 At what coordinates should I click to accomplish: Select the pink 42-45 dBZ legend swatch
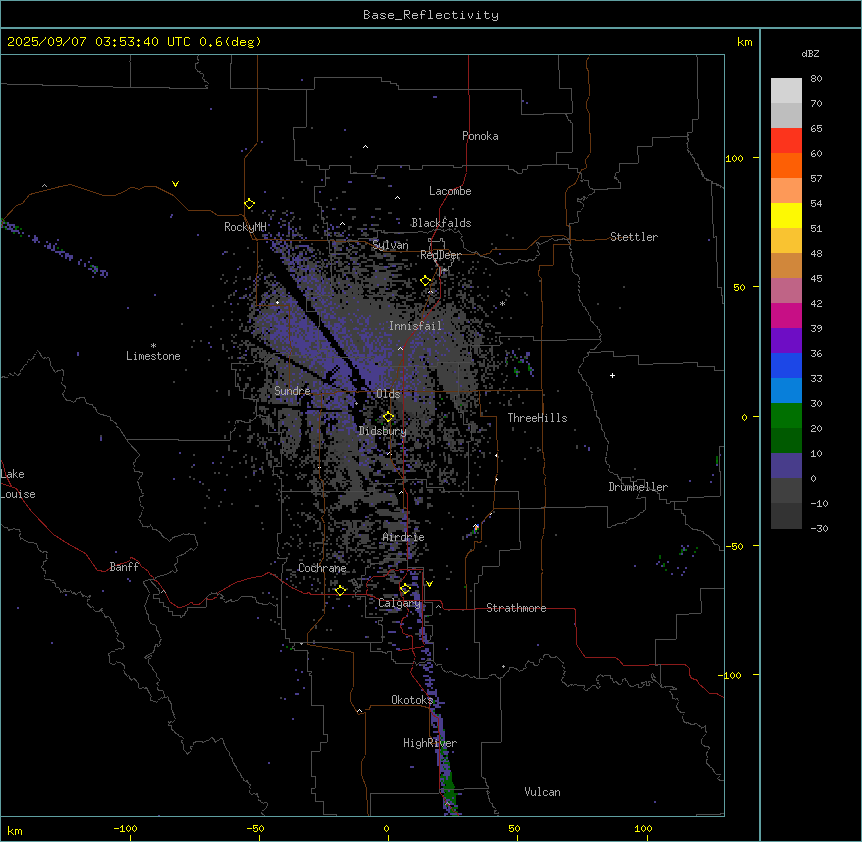tap(786, 291)
